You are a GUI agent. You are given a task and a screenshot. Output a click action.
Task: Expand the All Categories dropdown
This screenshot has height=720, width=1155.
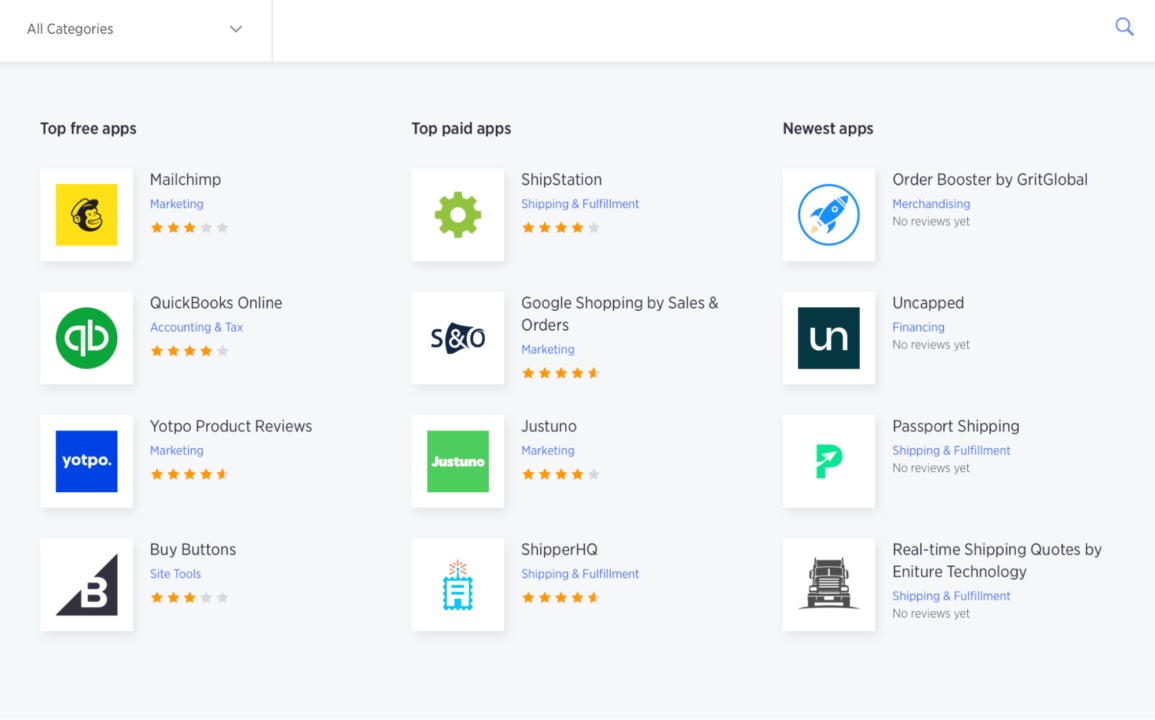[x=136, y=29]
